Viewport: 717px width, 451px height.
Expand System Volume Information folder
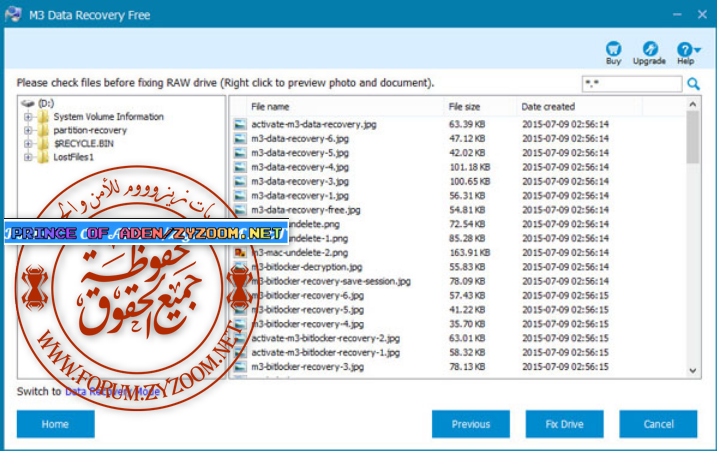(28, 117)
